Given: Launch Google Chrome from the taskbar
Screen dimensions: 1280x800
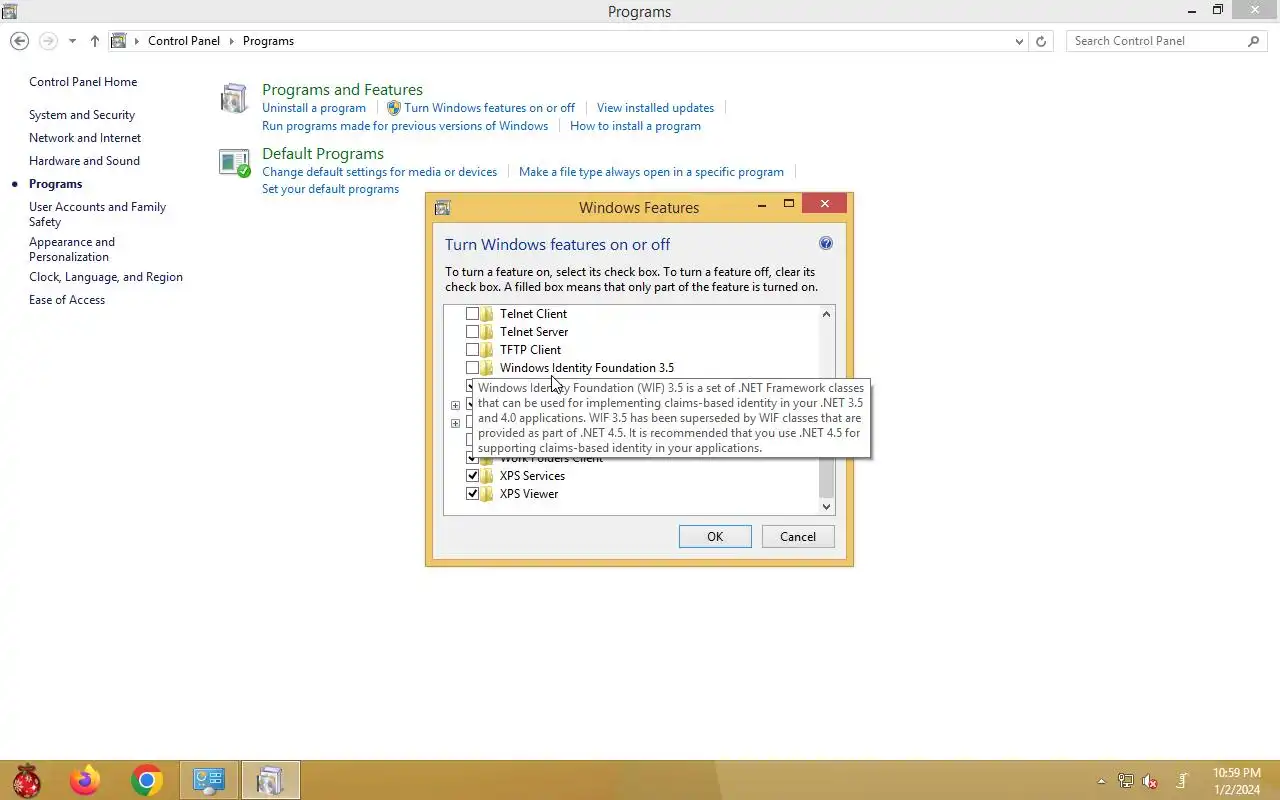Looking at the screenshot, I should 147,780.
